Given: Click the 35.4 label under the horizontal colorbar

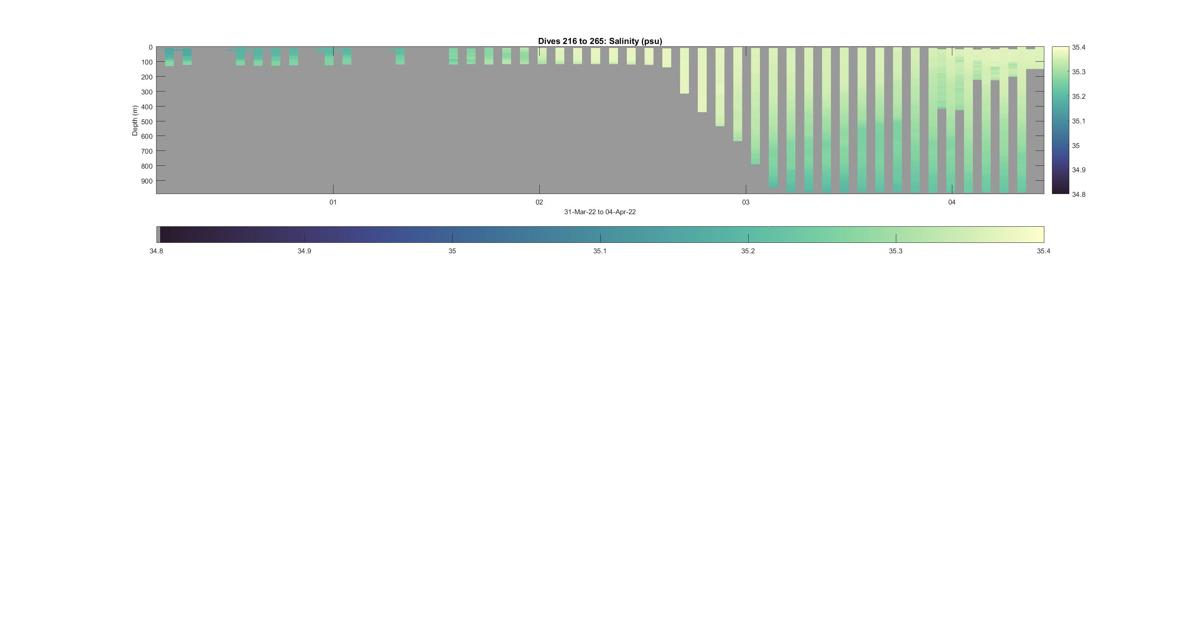Looking at the screenshot, I should pyautogui.click(x=1044, y=251).
